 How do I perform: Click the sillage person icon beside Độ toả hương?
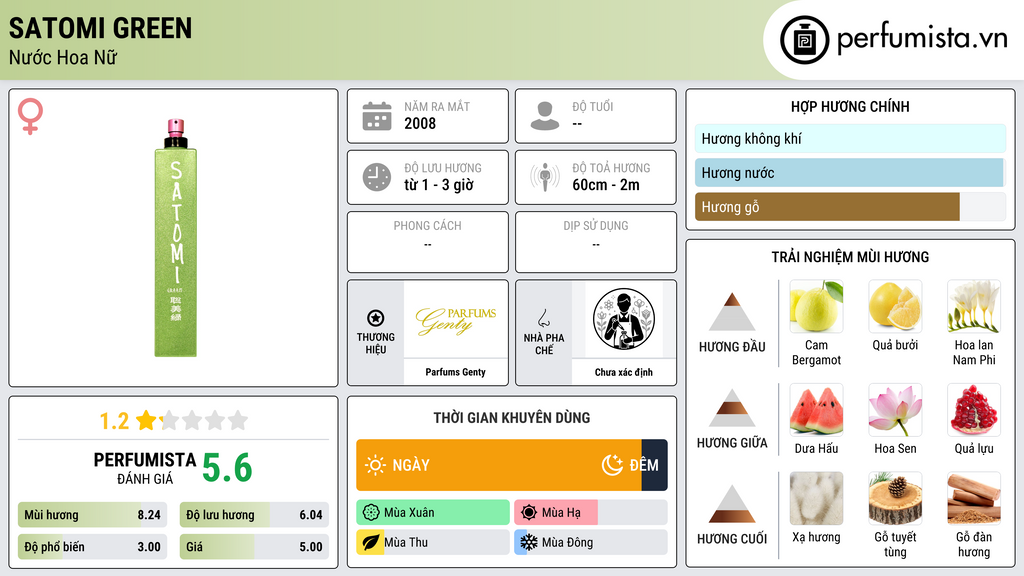[545, 177]
